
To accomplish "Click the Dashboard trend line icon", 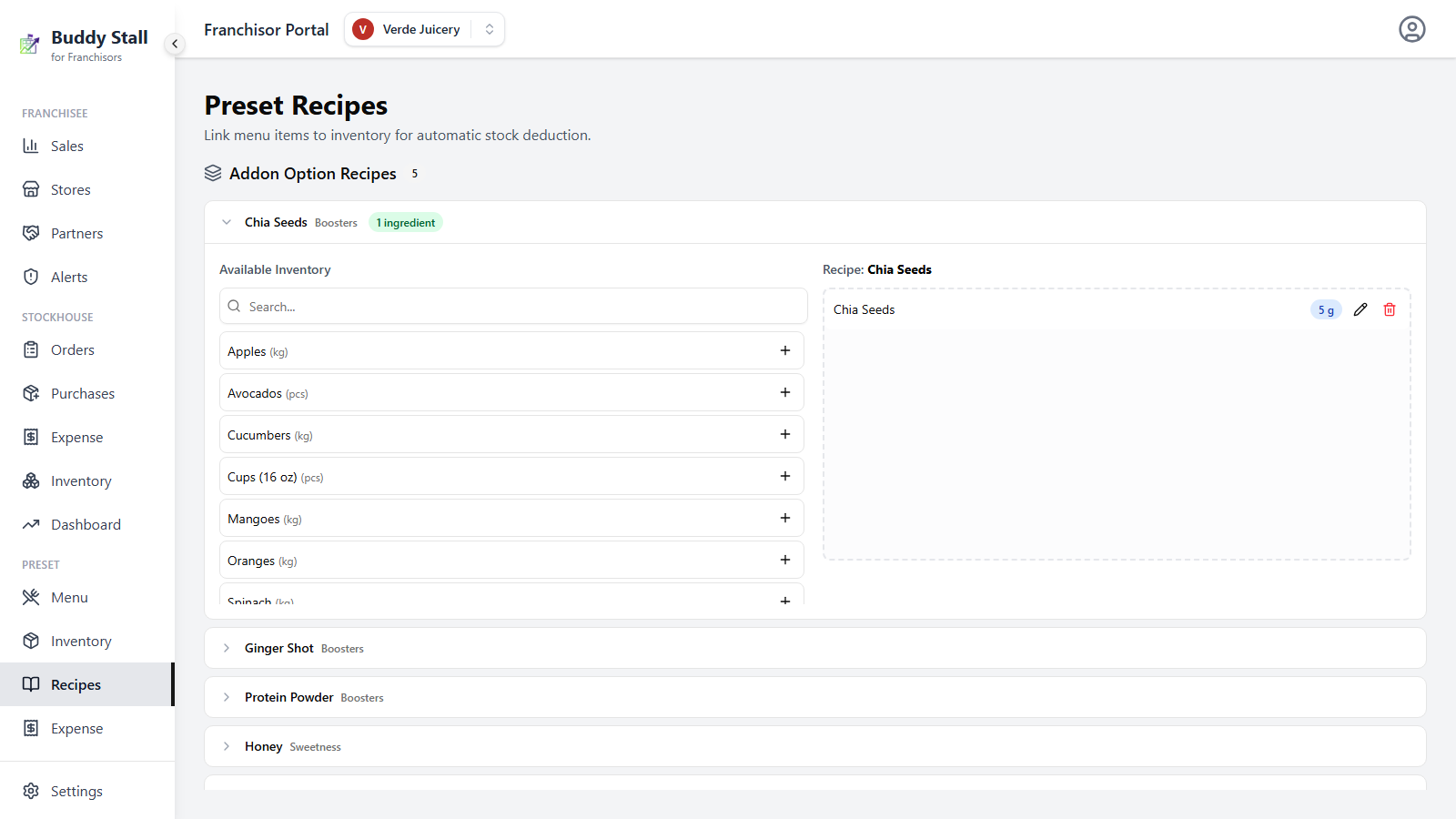I will [31, 524].
